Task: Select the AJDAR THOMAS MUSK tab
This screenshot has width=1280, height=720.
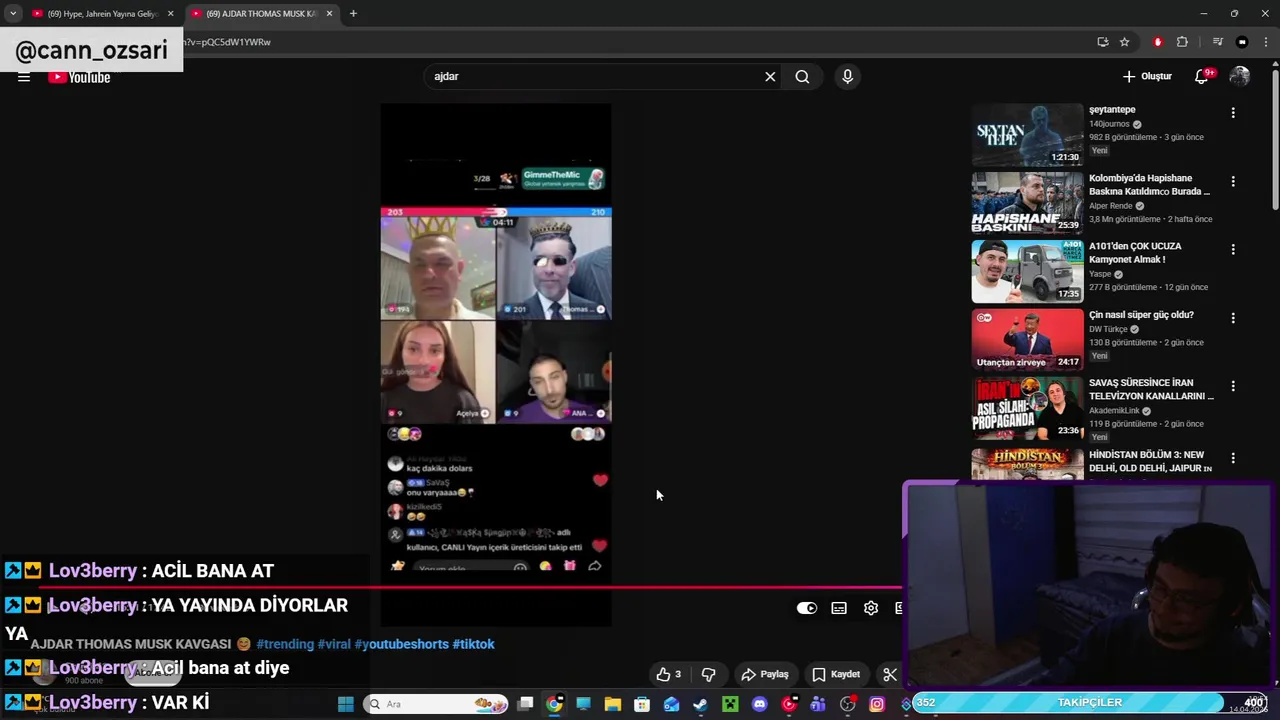Action: (x=261, y=14)
